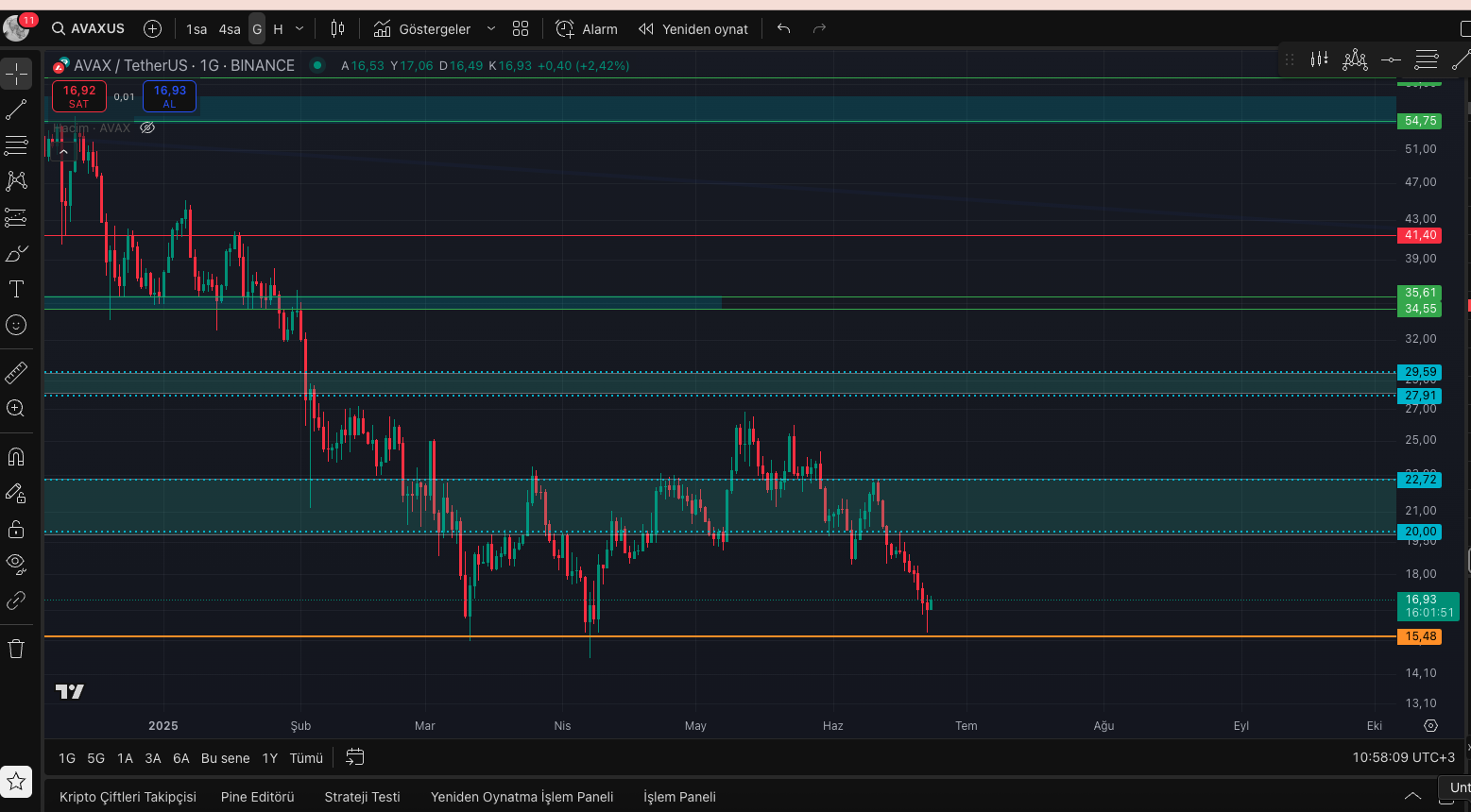Pick the ruler measure tool
Screen dimensions: 1471x812
pos(16,373)
